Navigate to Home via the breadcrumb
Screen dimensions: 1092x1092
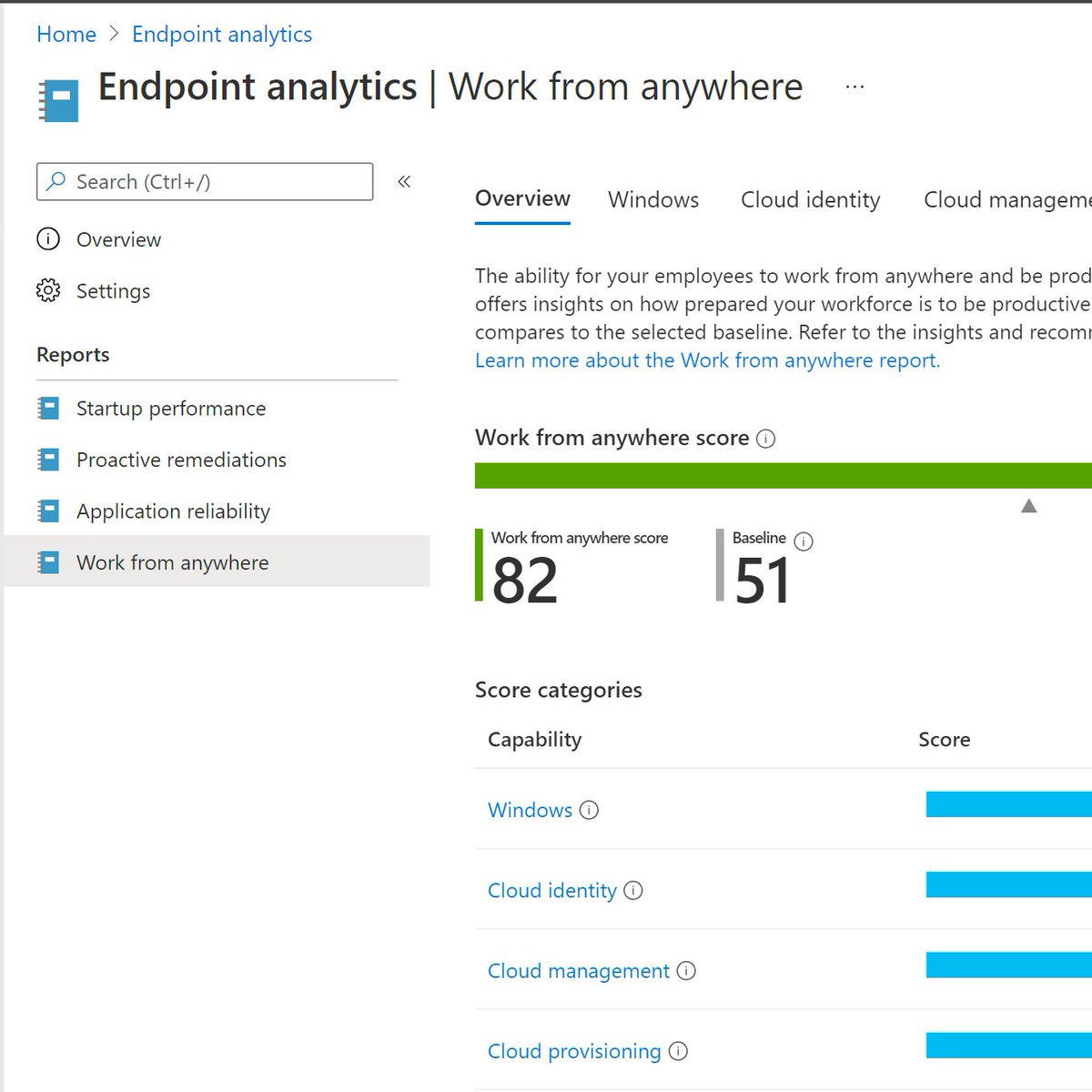click(x=66, y=34)
